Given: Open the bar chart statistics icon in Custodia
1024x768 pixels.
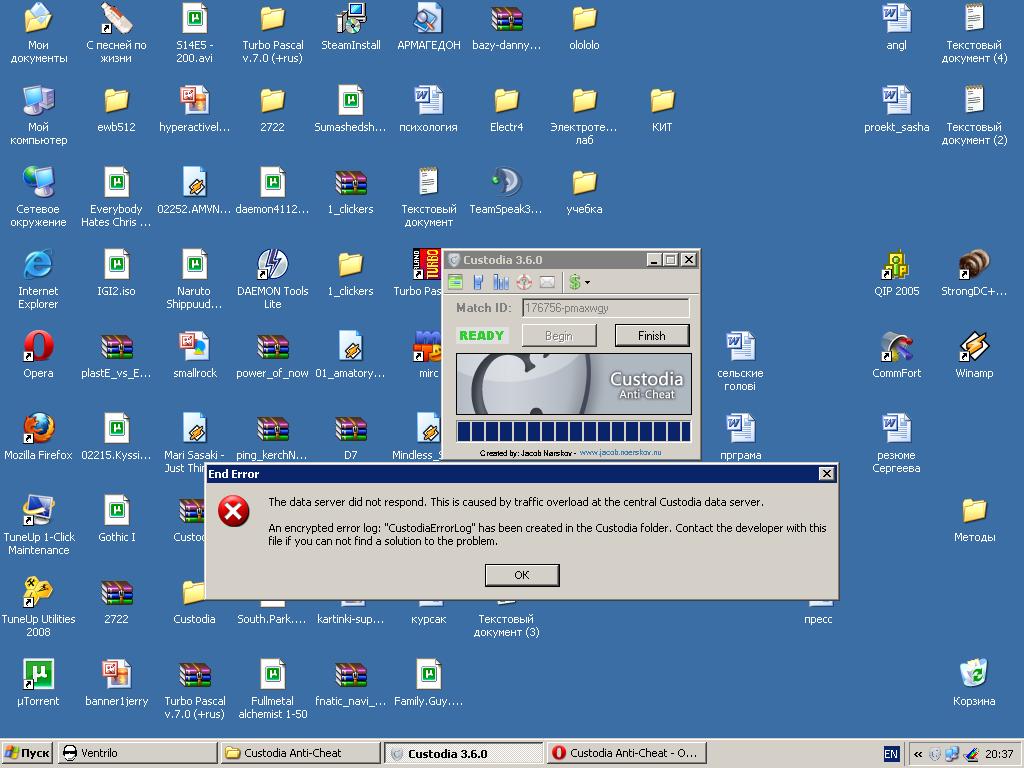Looking at the screenshot, I should tap(501, 282).
